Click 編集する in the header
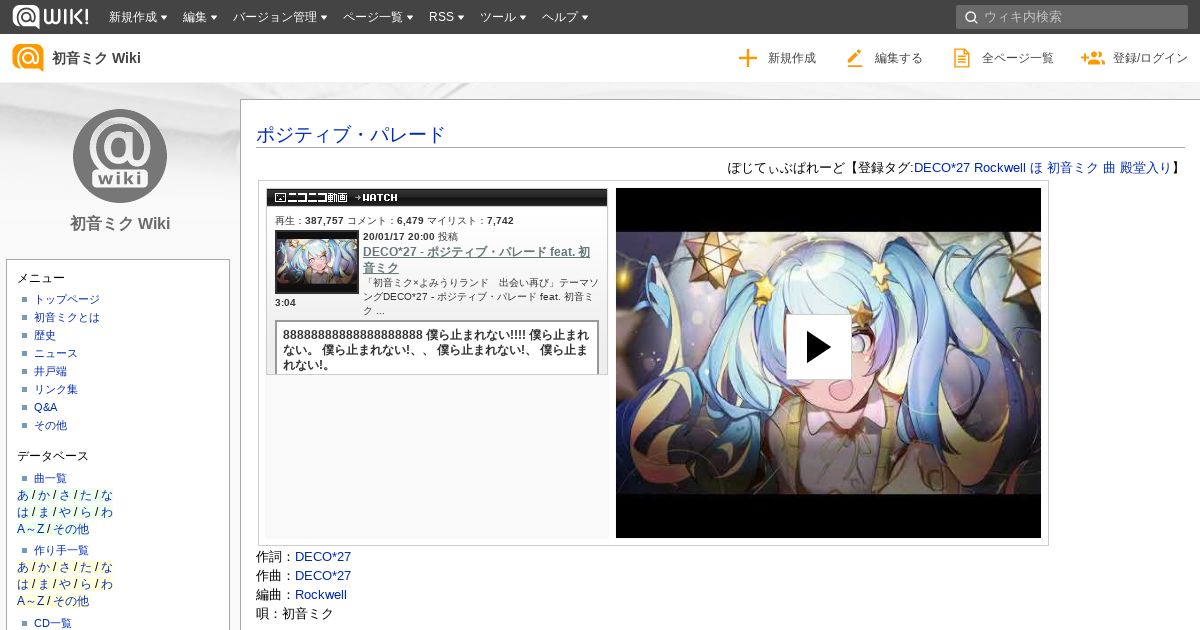Screen dimensions: 1200x630 point(899,58)
